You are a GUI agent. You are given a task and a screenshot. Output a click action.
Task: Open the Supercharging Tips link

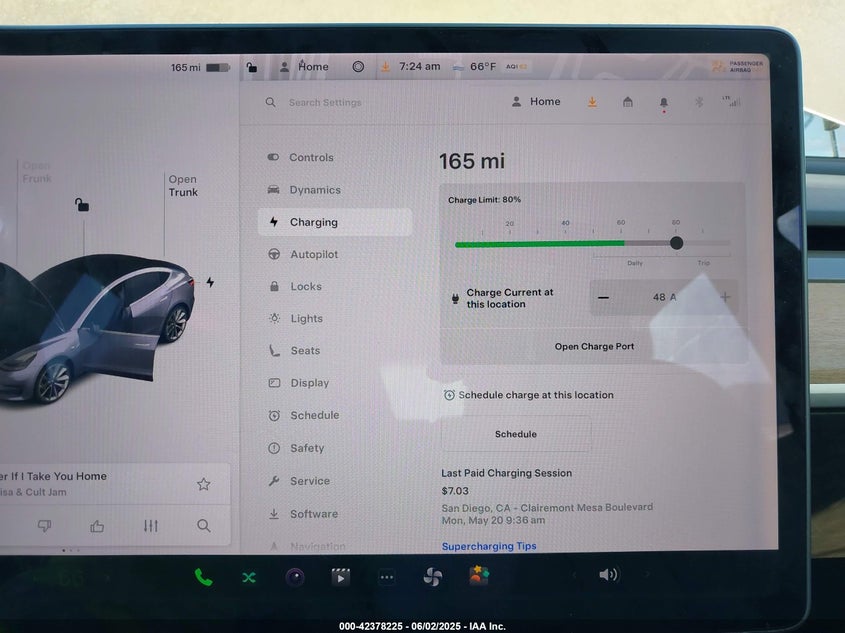click(x=489, y=546)
